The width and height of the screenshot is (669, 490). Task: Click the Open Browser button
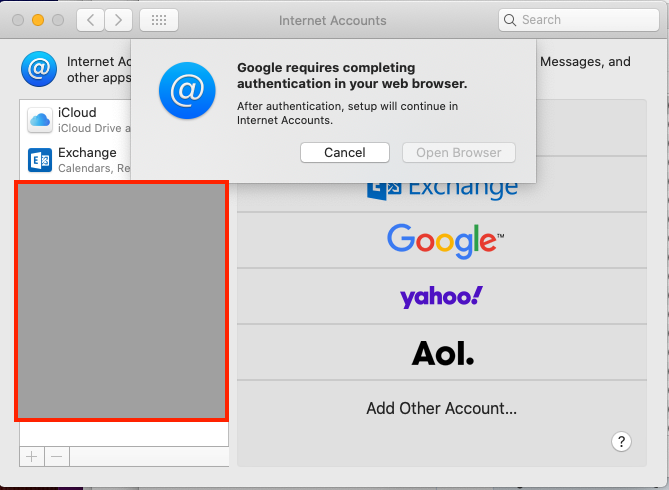point(459,152)
